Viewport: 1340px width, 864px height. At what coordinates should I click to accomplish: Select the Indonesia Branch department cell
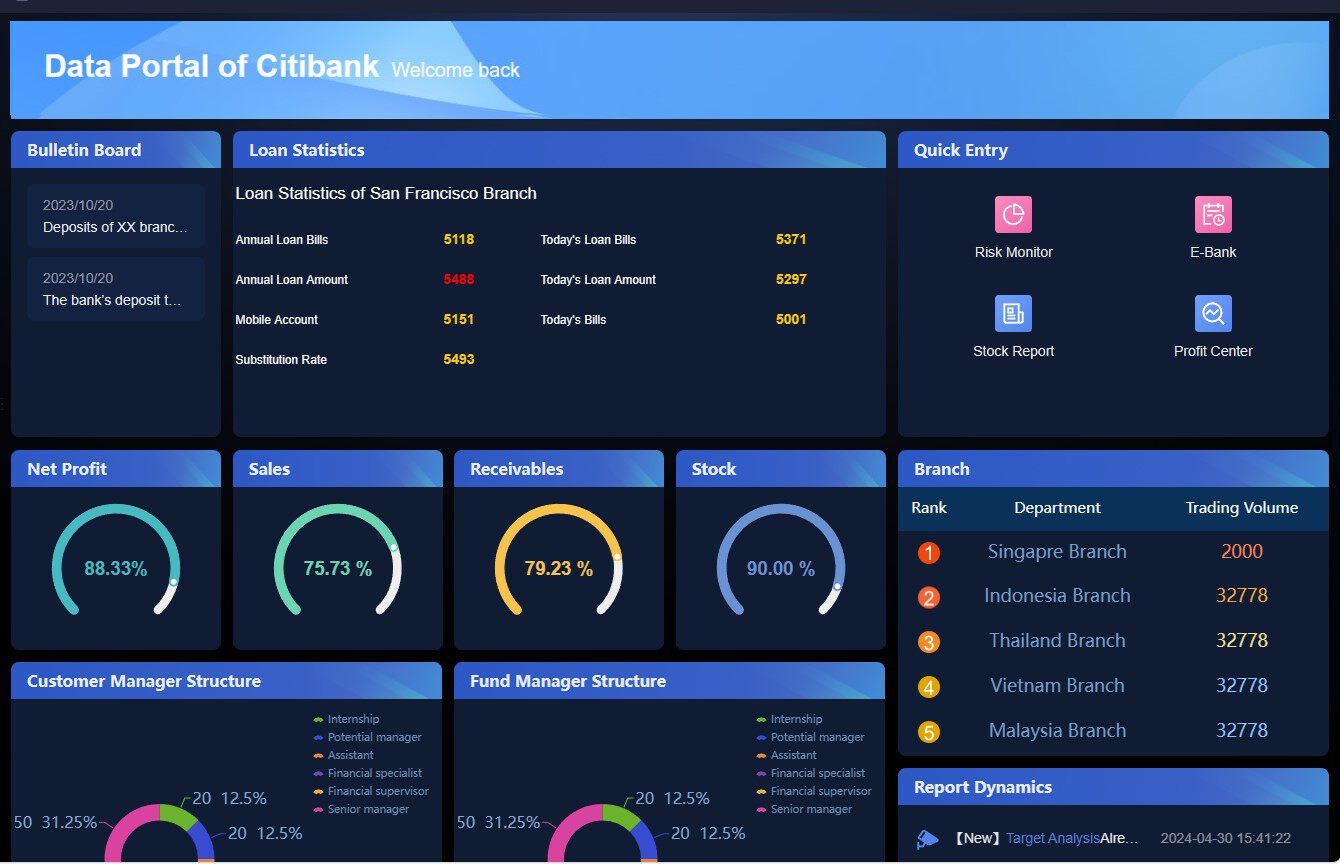click(1057, 596)
